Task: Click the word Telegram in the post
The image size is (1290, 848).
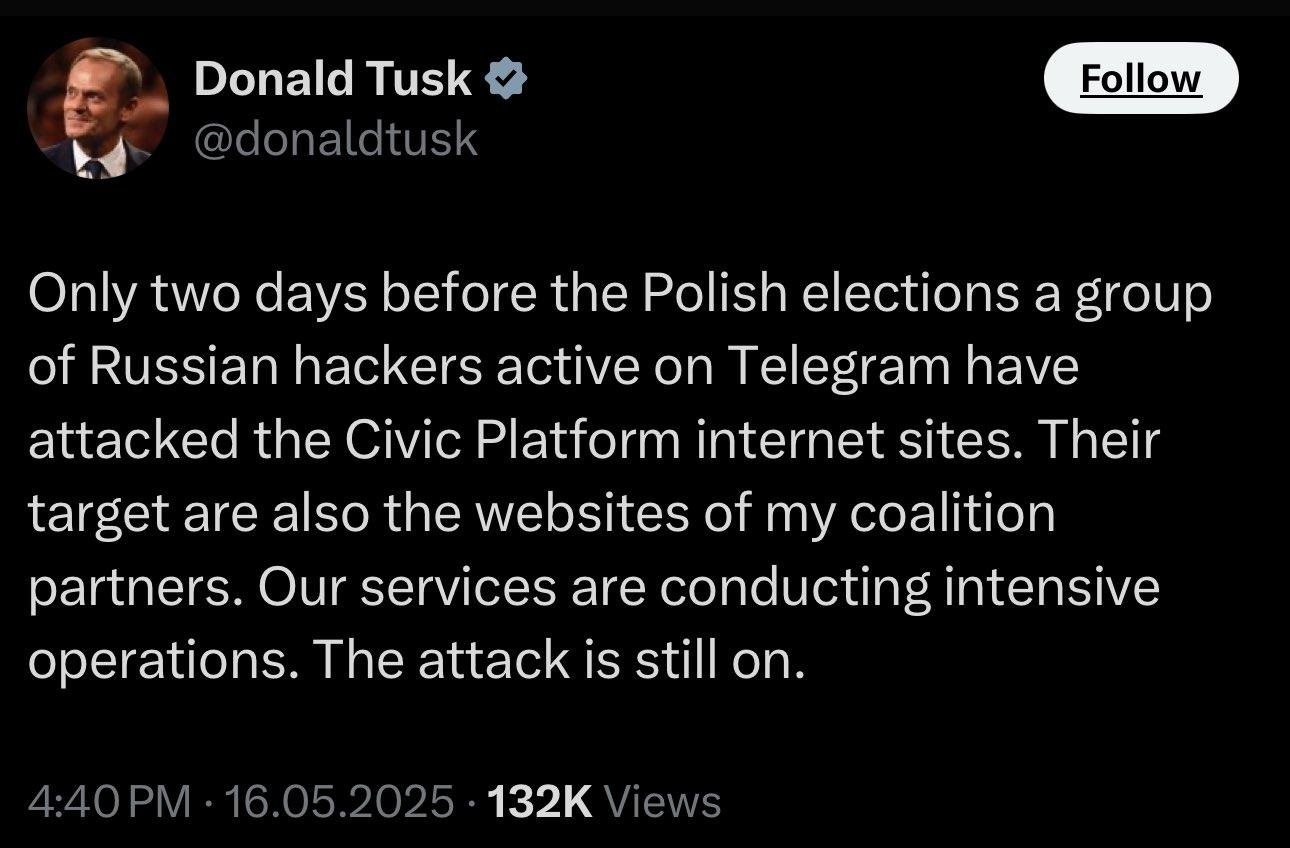Action: click(837, 367)
